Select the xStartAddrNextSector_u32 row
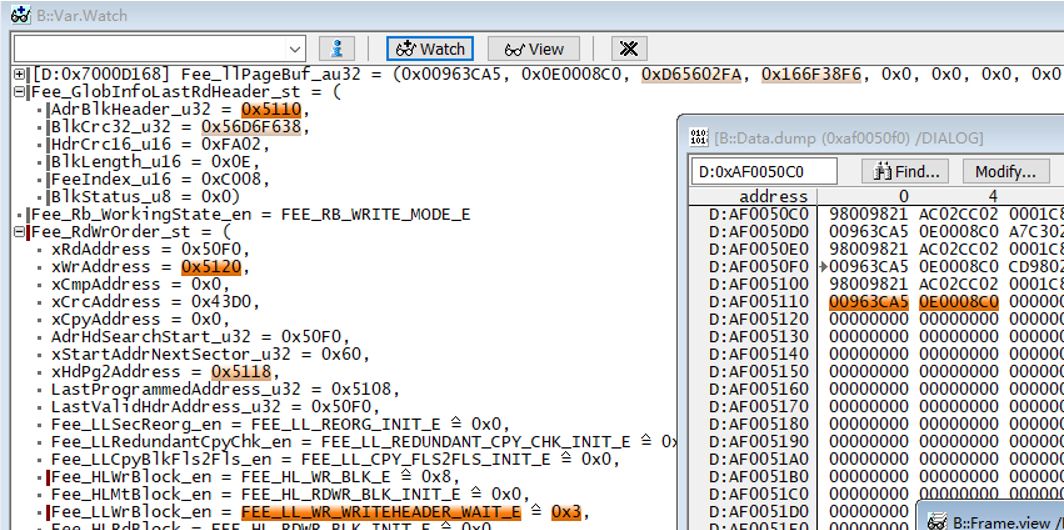This screenshot has width=1064, height=530. pos(210,354)
